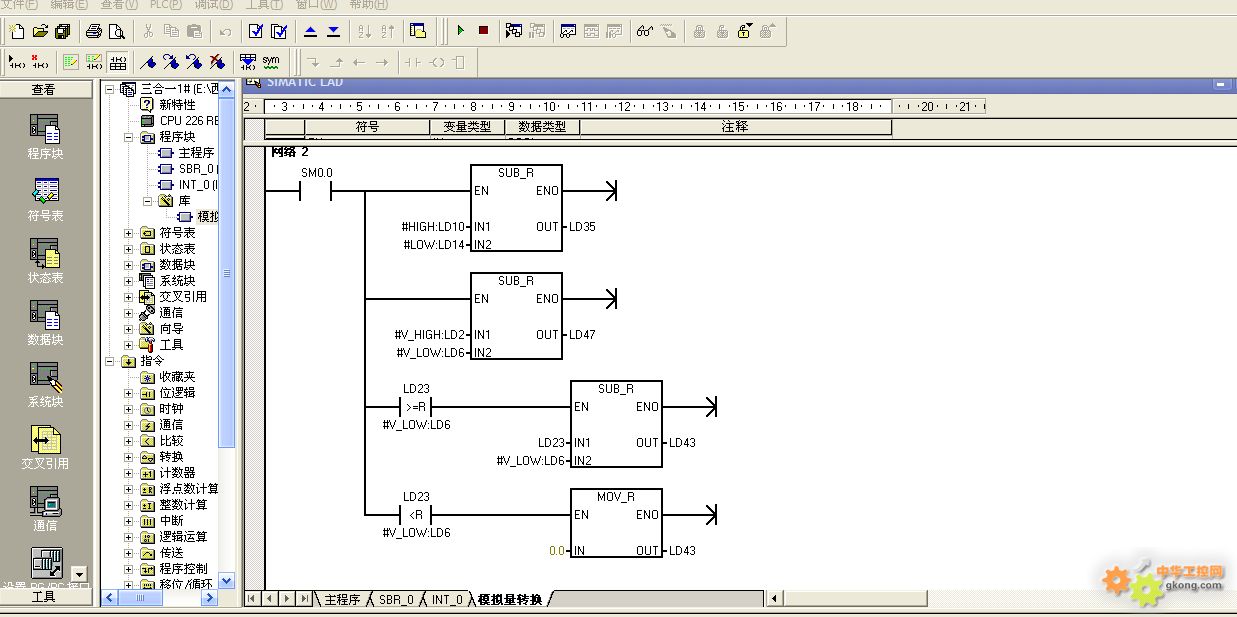Apply all project symbols icon
Viewport: 1237px width, 617px height.
[x=248, y=62]
